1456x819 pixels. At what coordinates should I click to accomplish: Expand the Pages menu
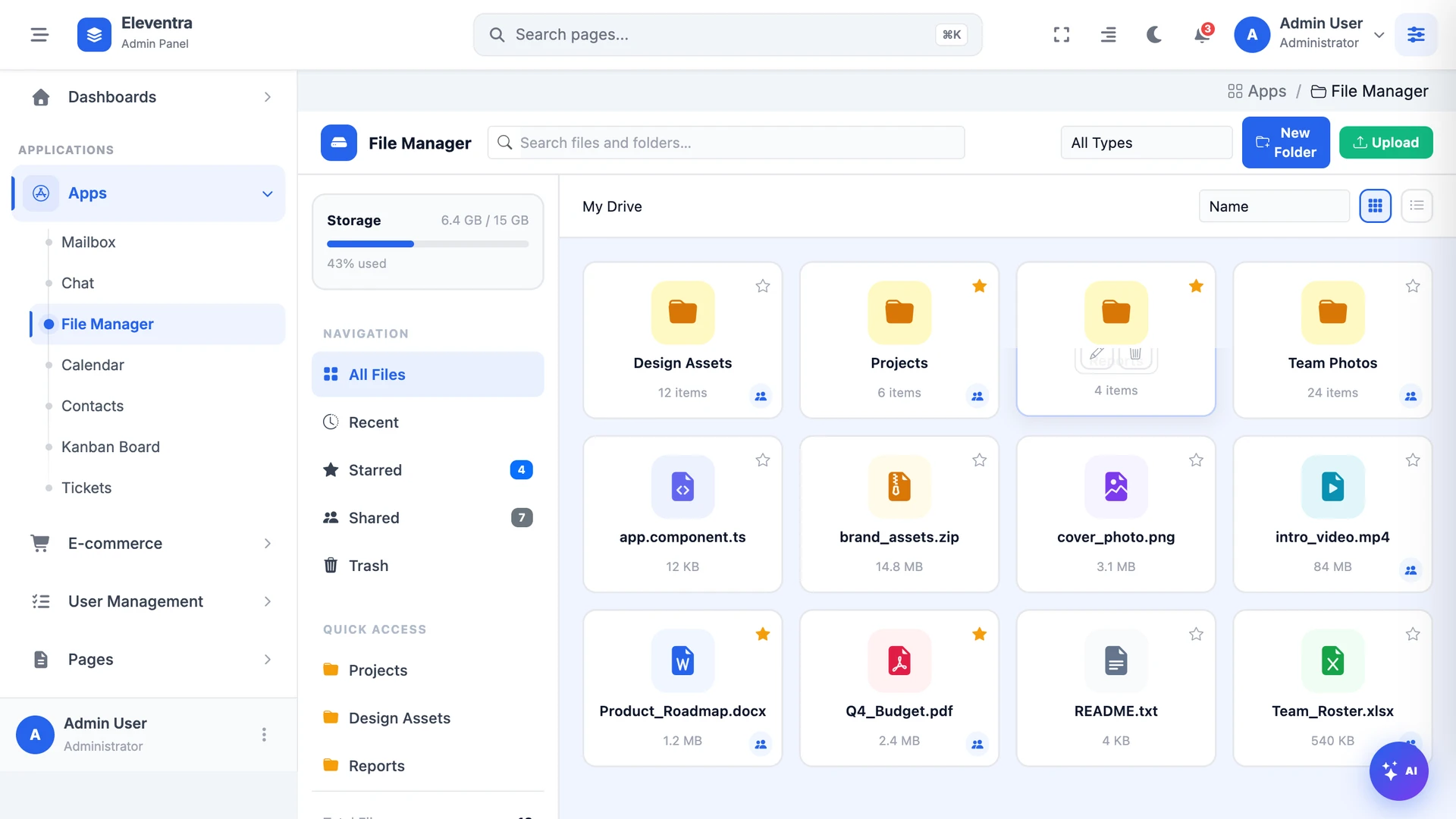click(149, 660)
